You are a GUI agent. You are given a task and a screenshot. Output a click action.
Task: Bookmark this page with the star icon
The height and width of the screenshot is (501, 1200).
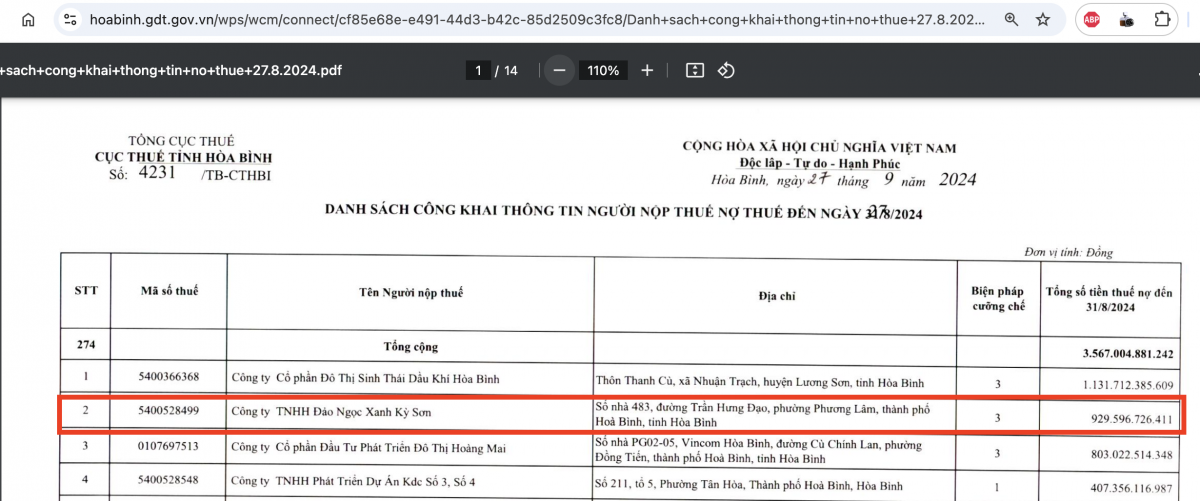(1043, 19)
